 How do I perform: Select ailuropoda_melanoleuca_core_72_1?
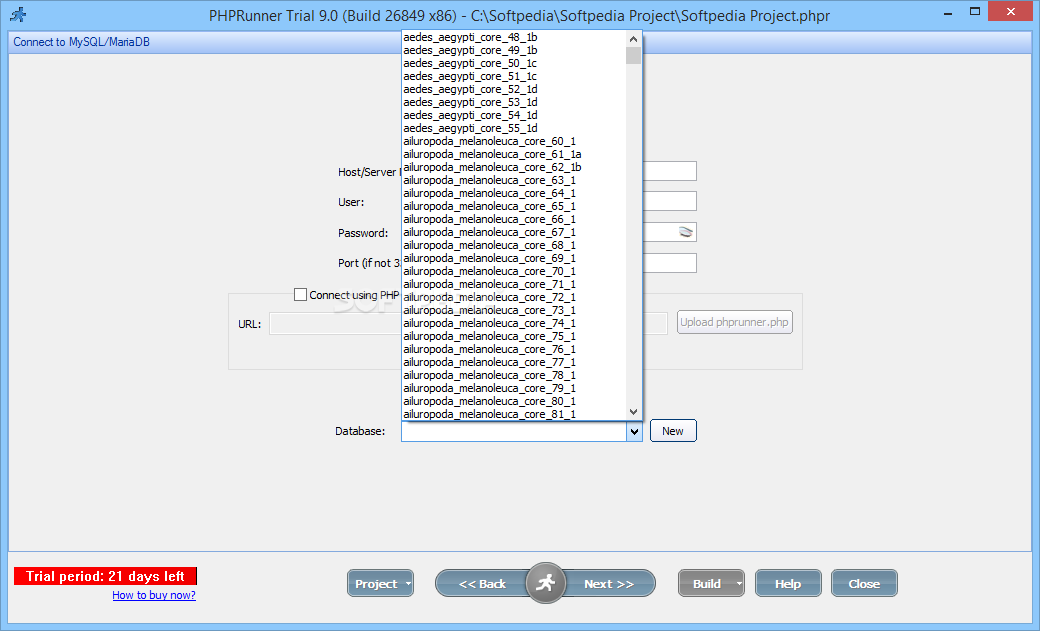(x=513, y=297)
